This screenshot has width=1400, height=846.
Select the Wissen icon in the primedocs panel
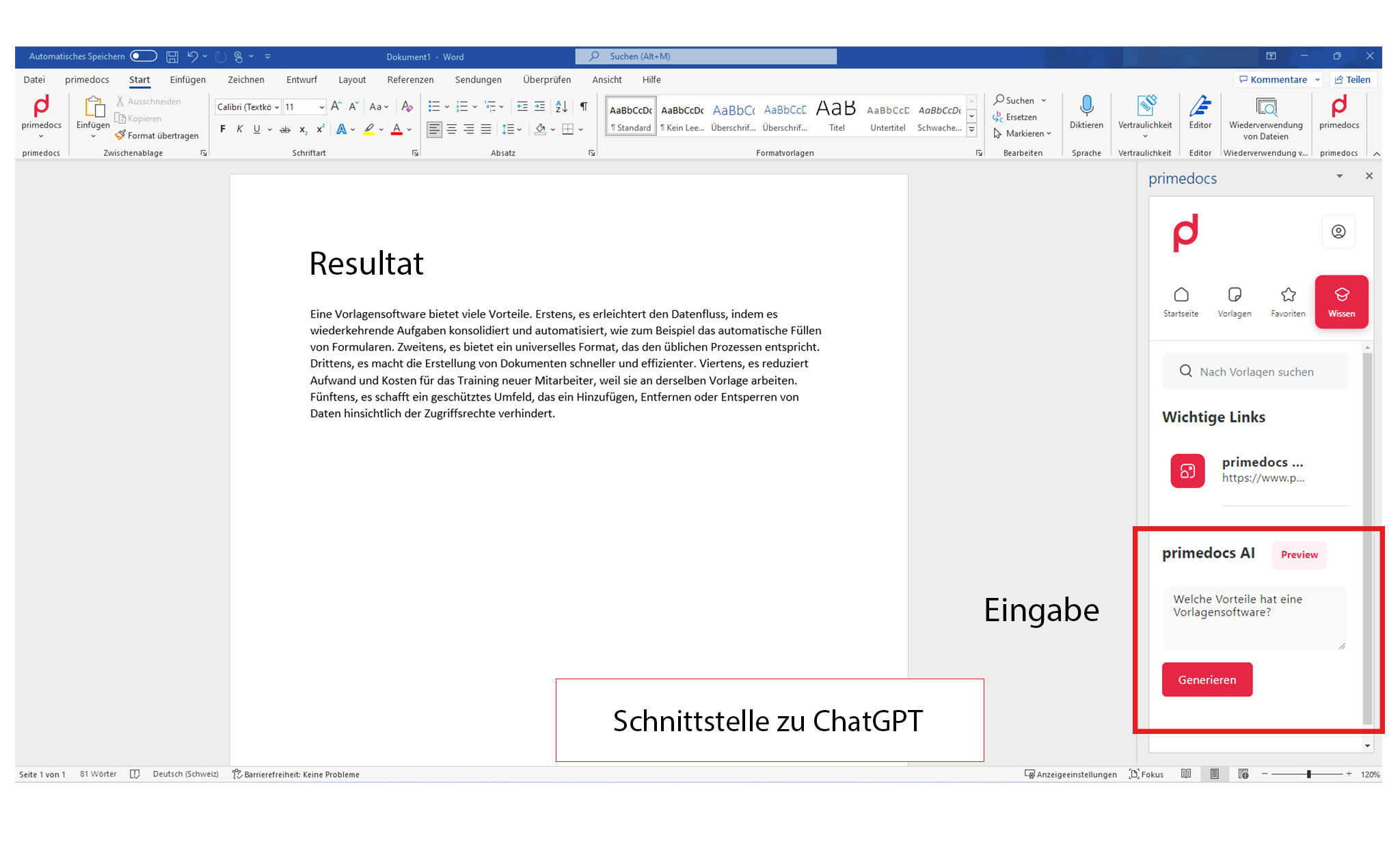click(1341, 301)
